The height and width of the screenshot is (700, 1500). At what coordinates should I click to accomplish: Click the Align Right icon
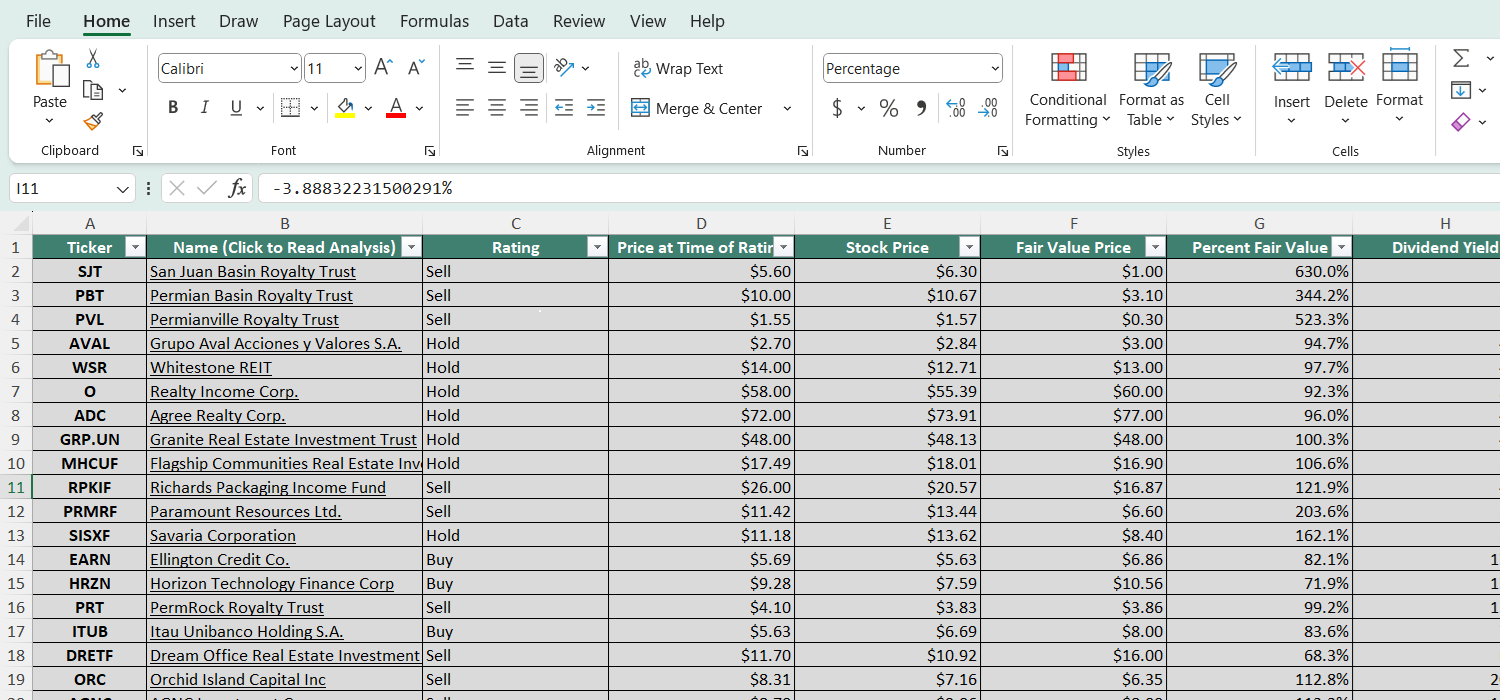point(529,107)
